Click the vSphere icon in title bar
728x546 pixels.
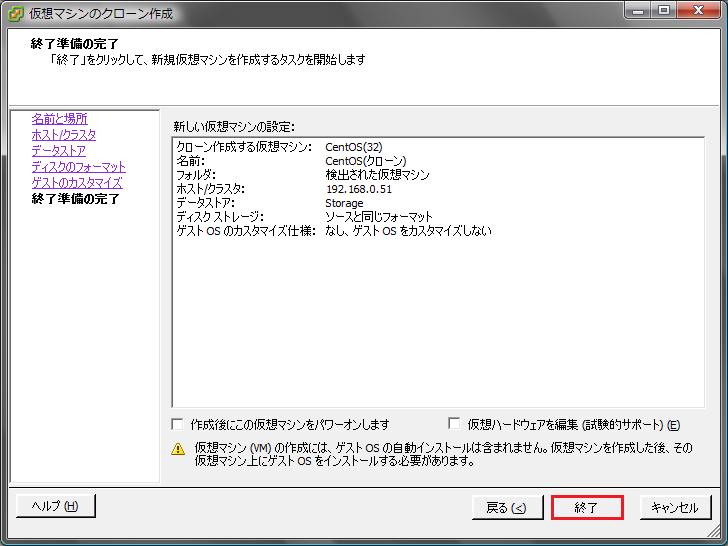(x=16, y=13)
